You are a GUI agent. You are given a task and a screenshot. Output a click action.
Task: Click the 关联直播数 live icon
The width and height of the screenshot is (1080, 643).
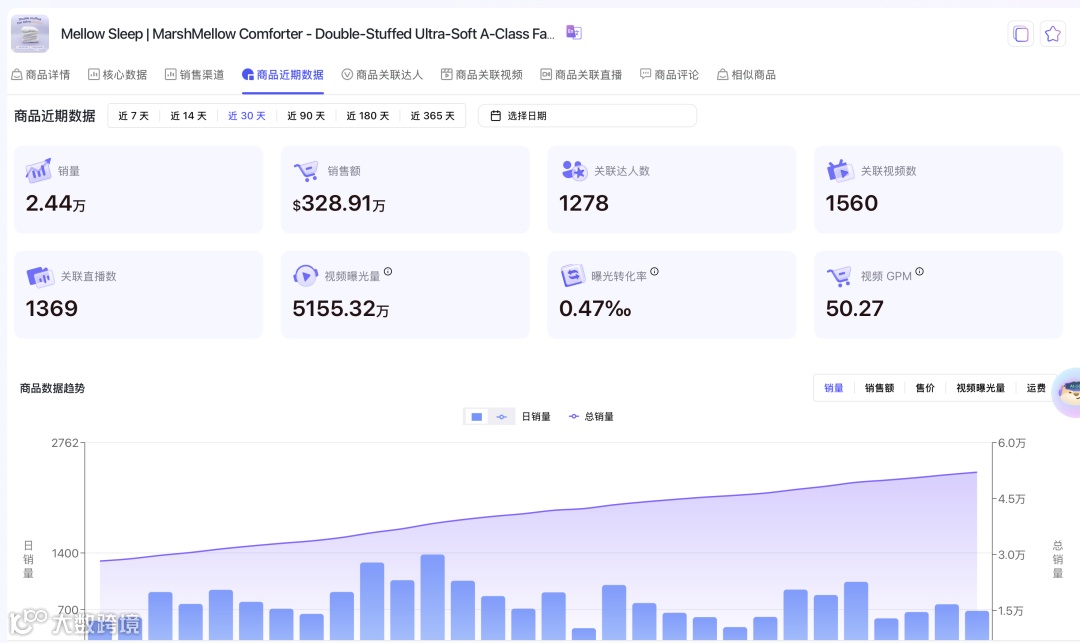(x=40, y=276)
